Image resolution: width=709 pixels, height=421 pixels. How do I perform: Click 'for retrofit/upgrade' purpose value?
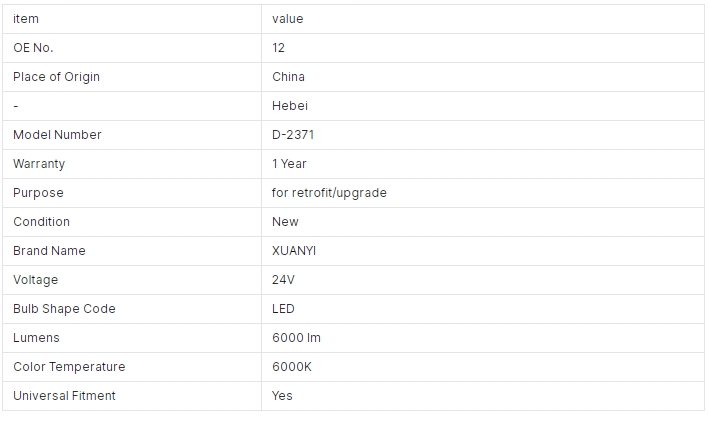point(329,193)
